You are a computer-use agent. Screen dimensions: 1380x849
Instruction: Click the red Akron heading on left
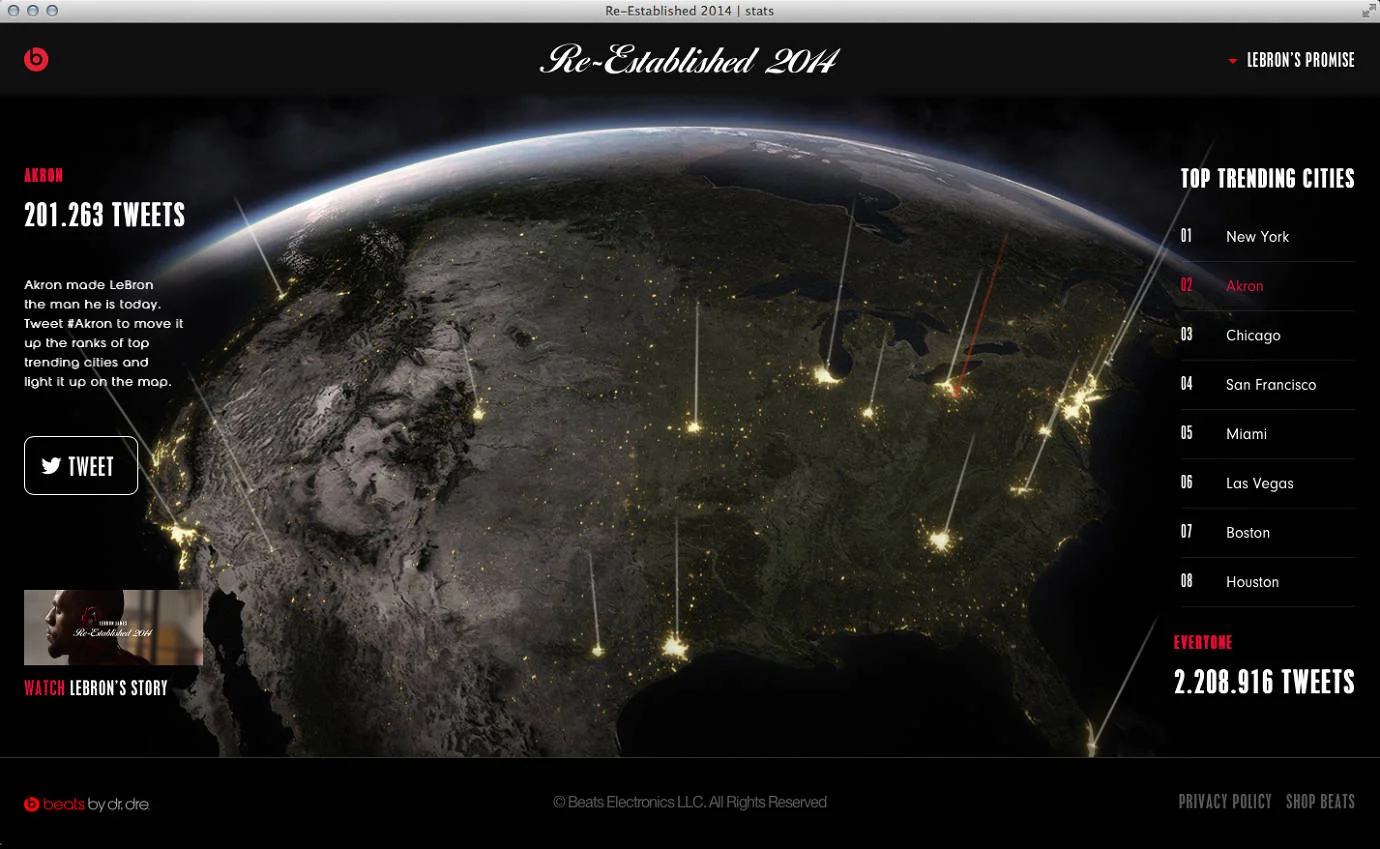point(44,176)
